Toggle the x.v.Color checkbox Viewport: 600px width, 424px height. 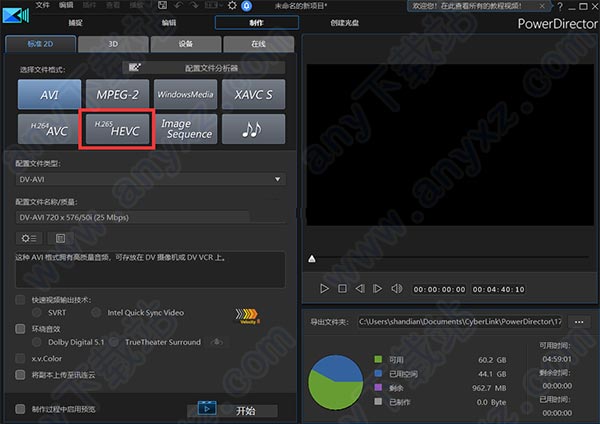click(20, 358)
